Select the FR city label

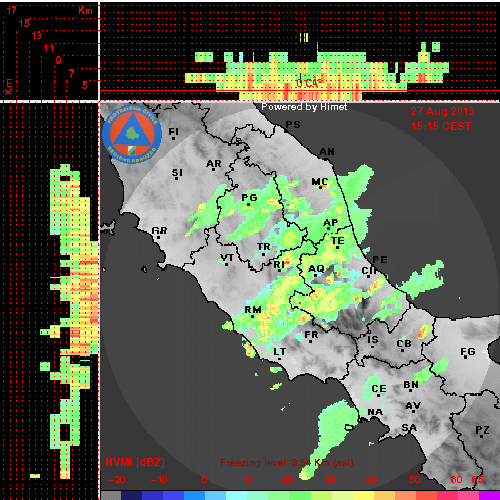pos(311,334)
